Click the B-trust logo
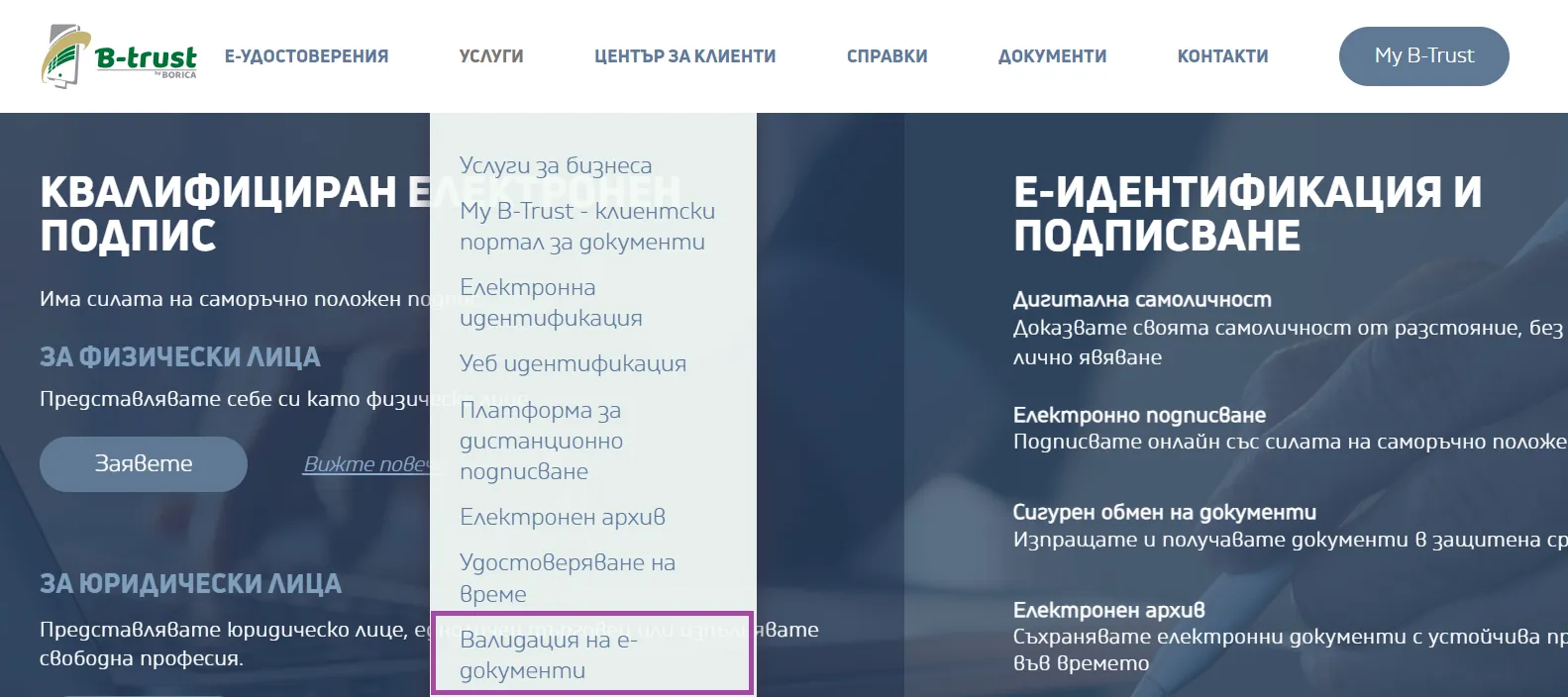 (119, 56)
